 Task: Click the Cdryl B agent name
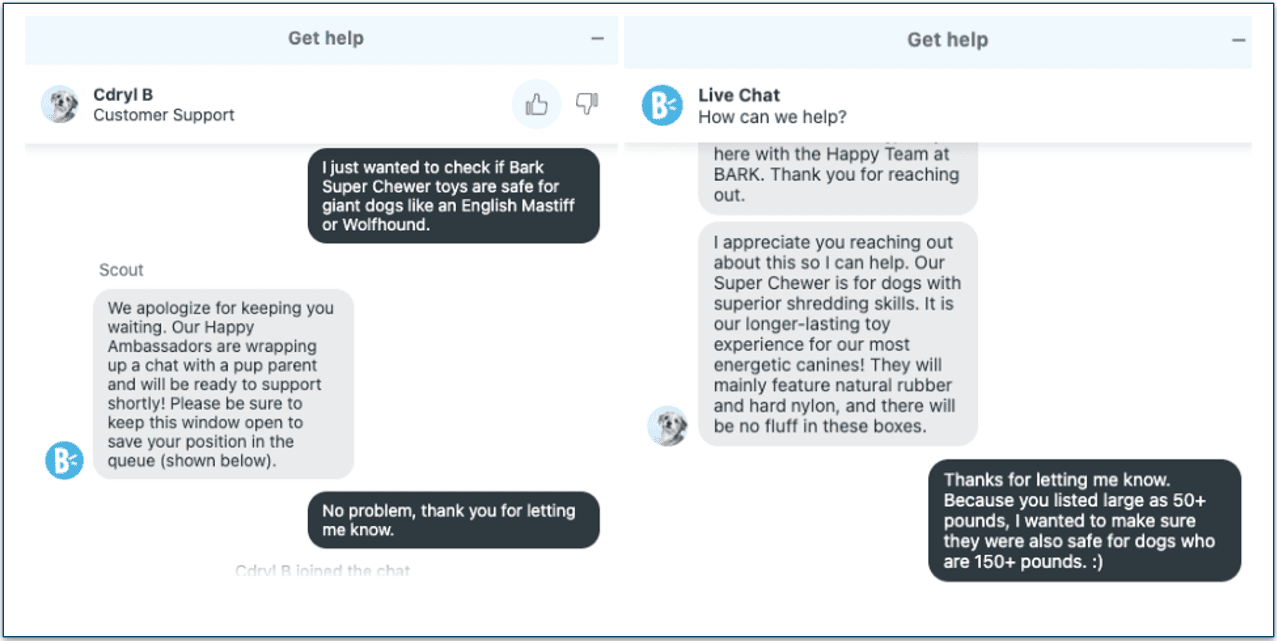[x=123, y=94]
